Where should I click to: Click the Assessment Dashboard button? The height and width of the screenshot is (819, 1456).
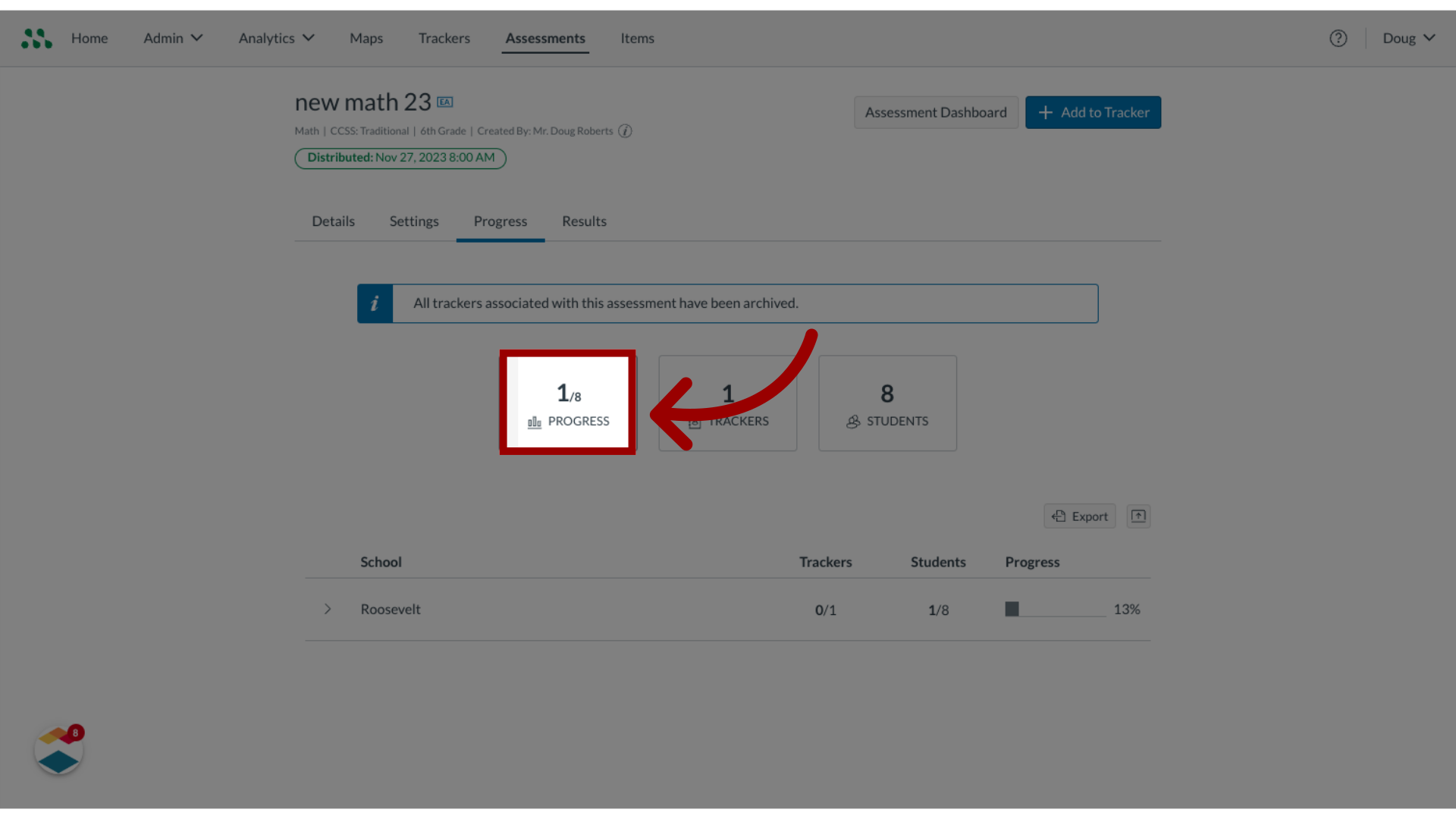point(935,112)
